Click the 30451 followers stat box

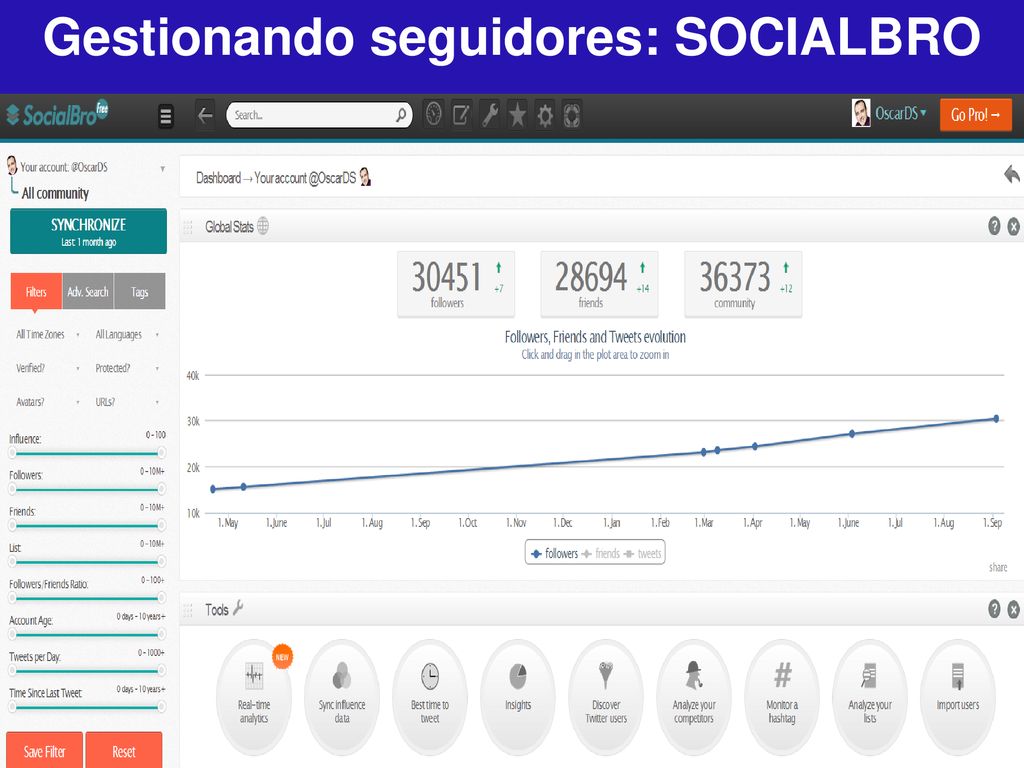[x=456, y=284]
